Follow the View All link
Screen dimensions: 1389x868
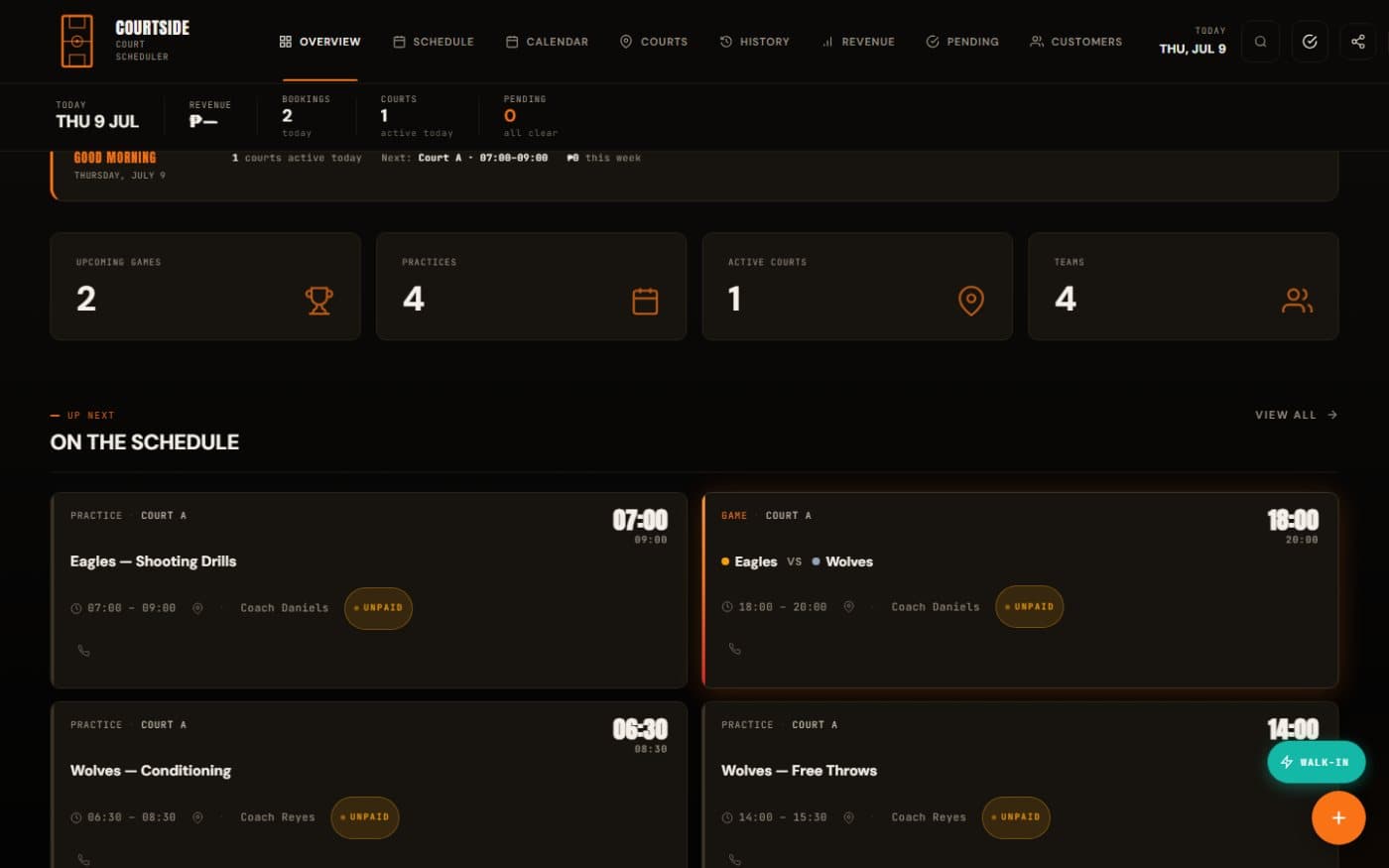click(x=1296, y=415)
